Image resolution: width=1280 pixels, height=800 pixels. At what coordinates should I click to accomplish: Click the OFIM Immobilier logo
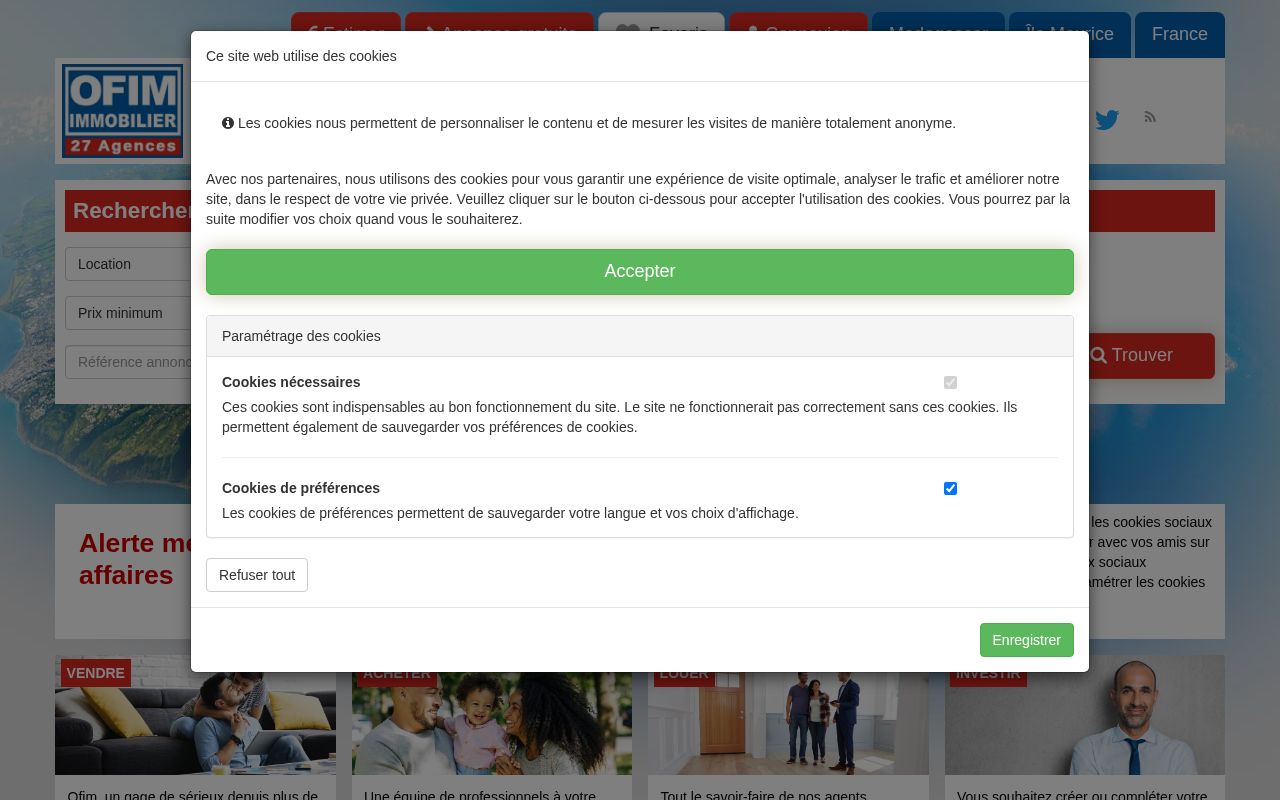coord(123,111)
